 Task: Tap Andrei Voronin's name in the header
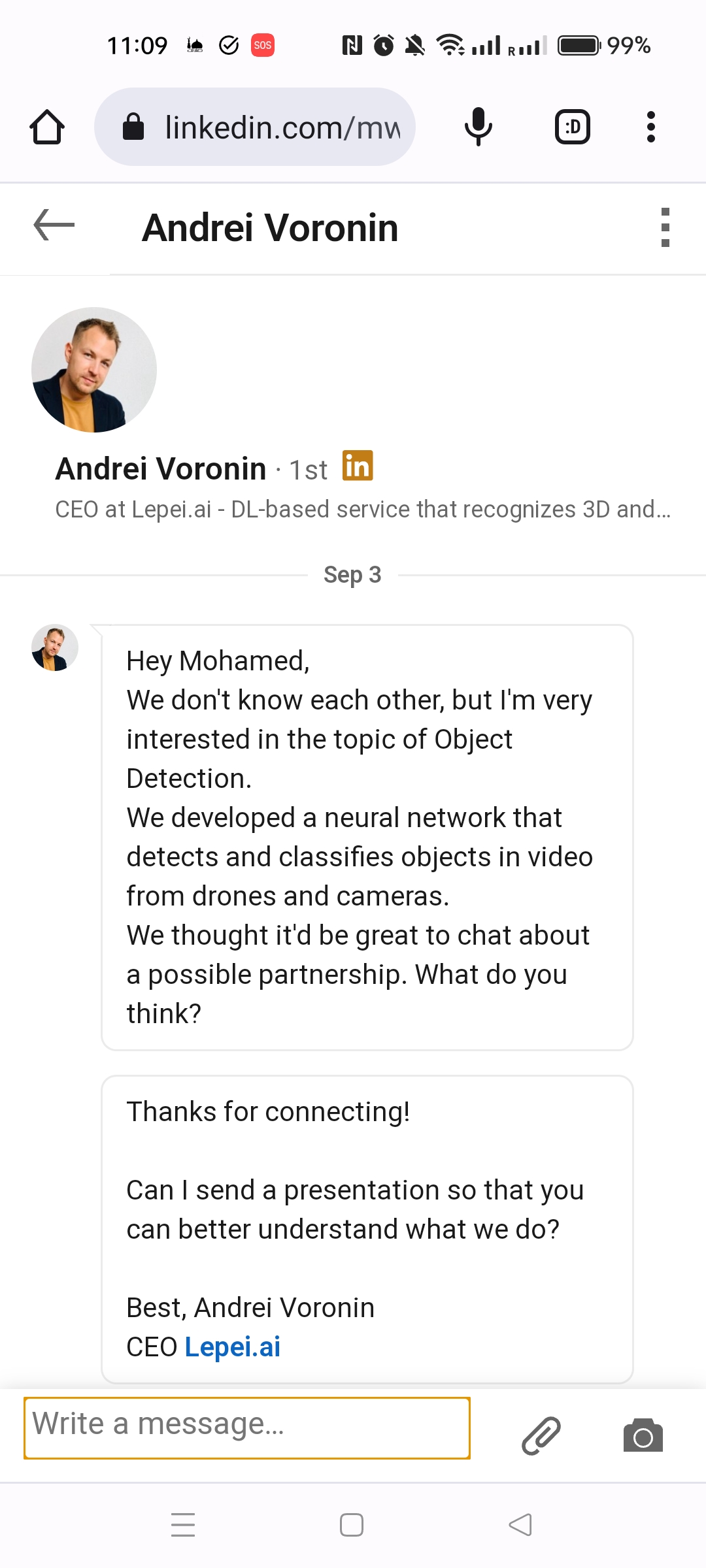click(x=271, y=227)
